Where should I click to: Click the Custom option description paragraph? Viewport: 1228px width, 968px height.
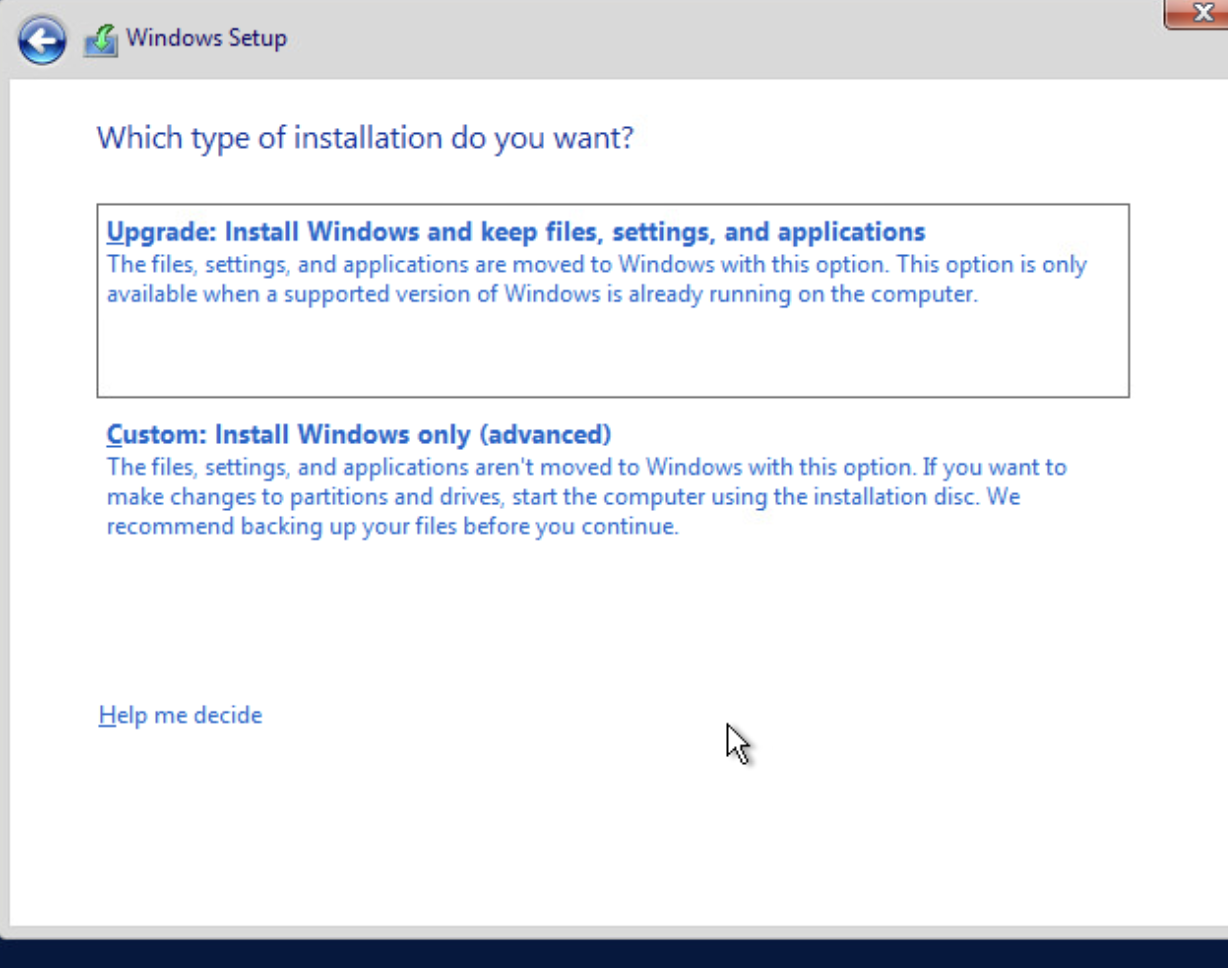tap(586, 497)
